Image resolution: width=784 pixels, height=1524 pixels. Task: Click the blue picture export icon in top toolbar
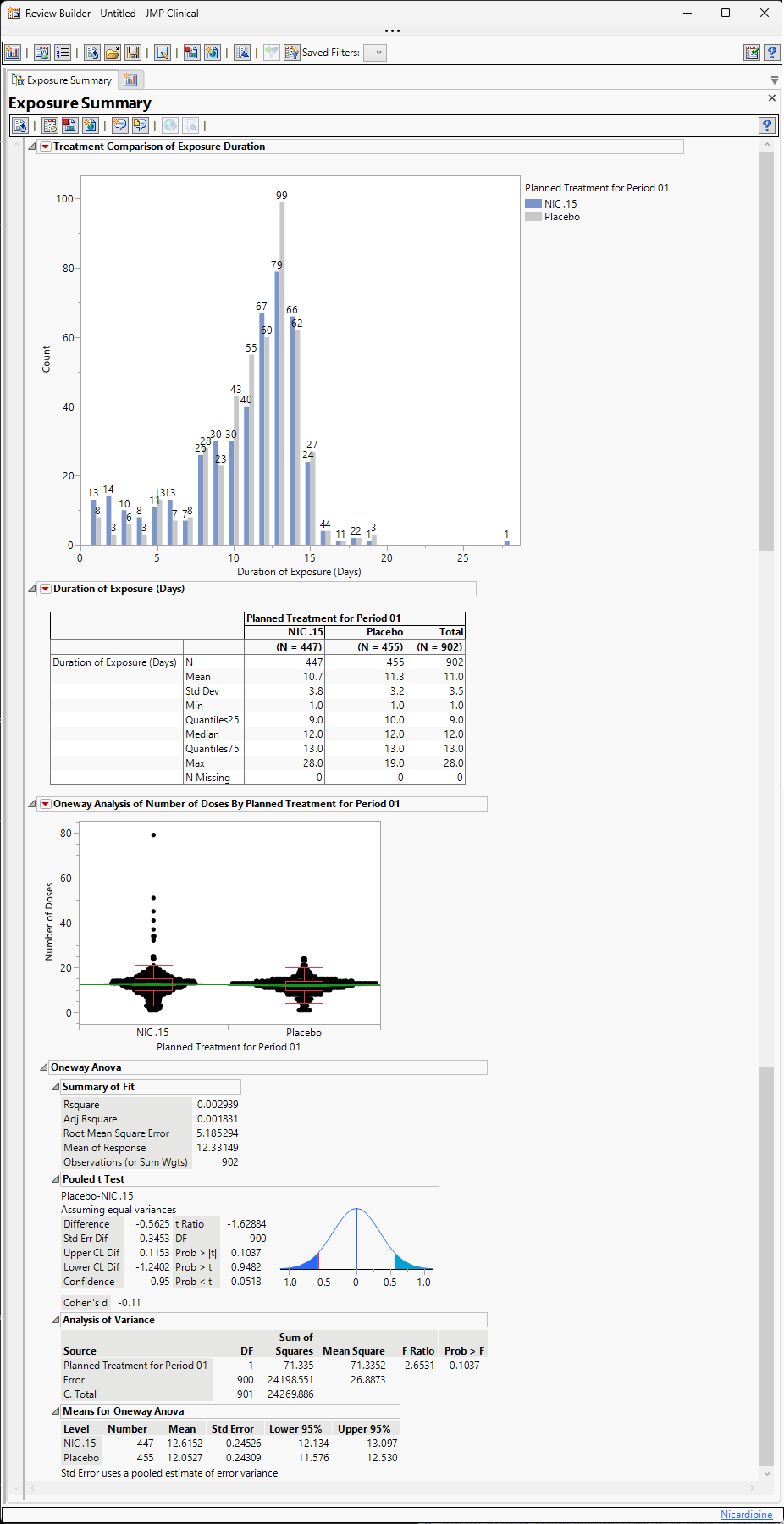(242, 53)
